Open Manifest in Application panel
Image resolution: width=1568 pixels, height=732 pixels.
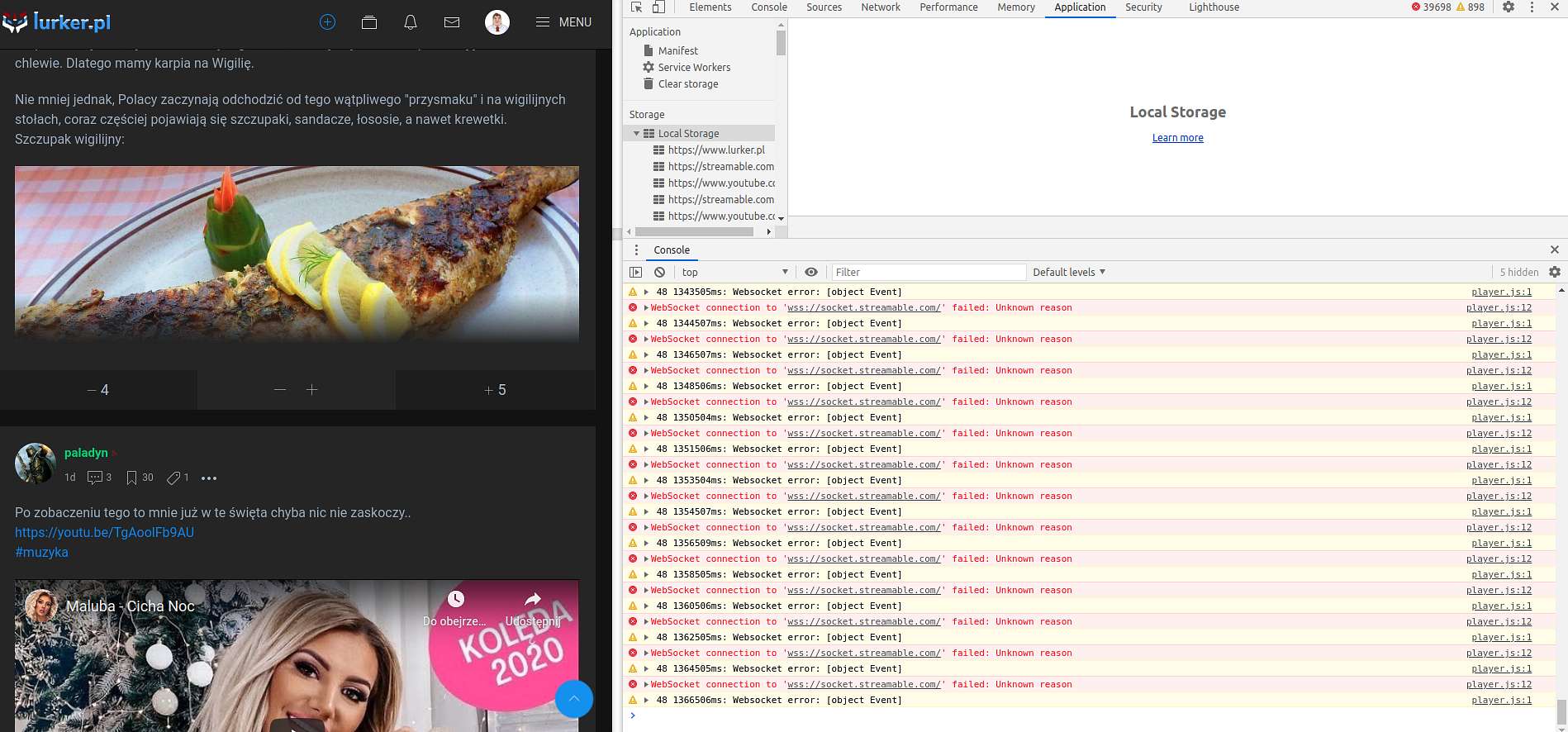pos(677,50)
